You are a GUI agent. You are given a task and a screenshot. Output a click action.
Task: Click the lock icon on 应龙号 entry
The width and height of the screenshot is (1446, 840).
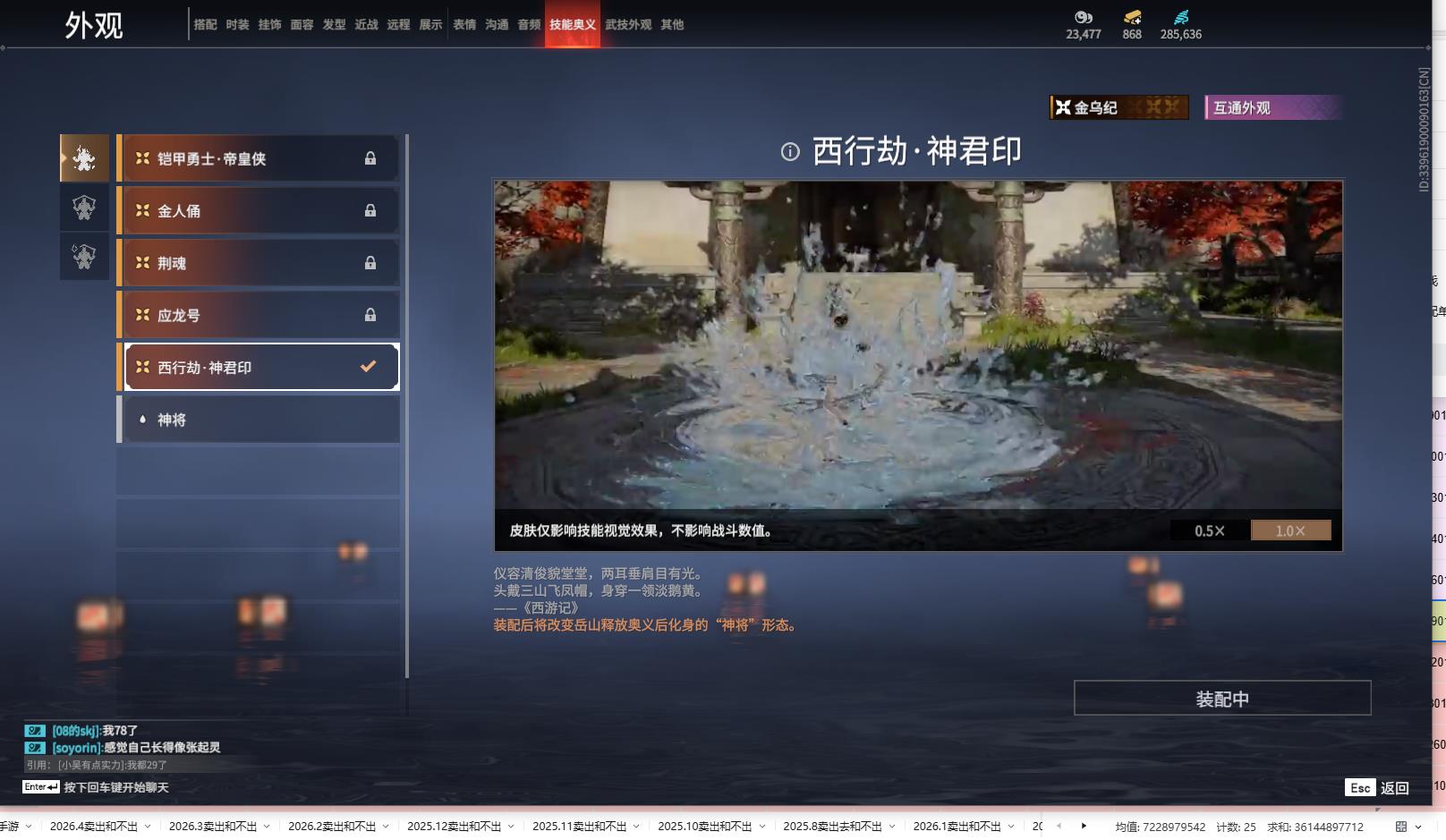click(x=370, y=314)
